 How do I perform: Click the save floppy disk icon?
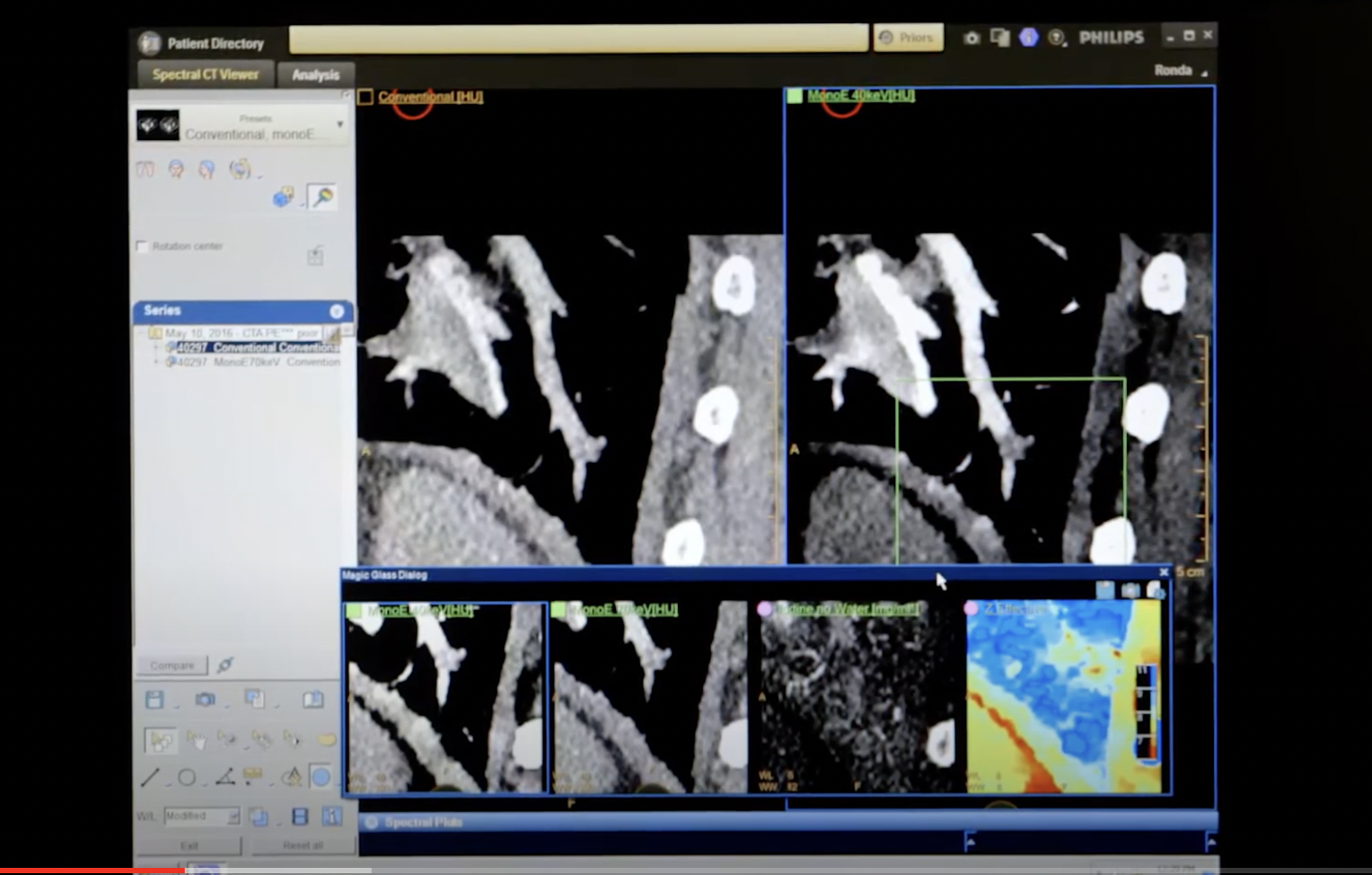coord(154,700)
